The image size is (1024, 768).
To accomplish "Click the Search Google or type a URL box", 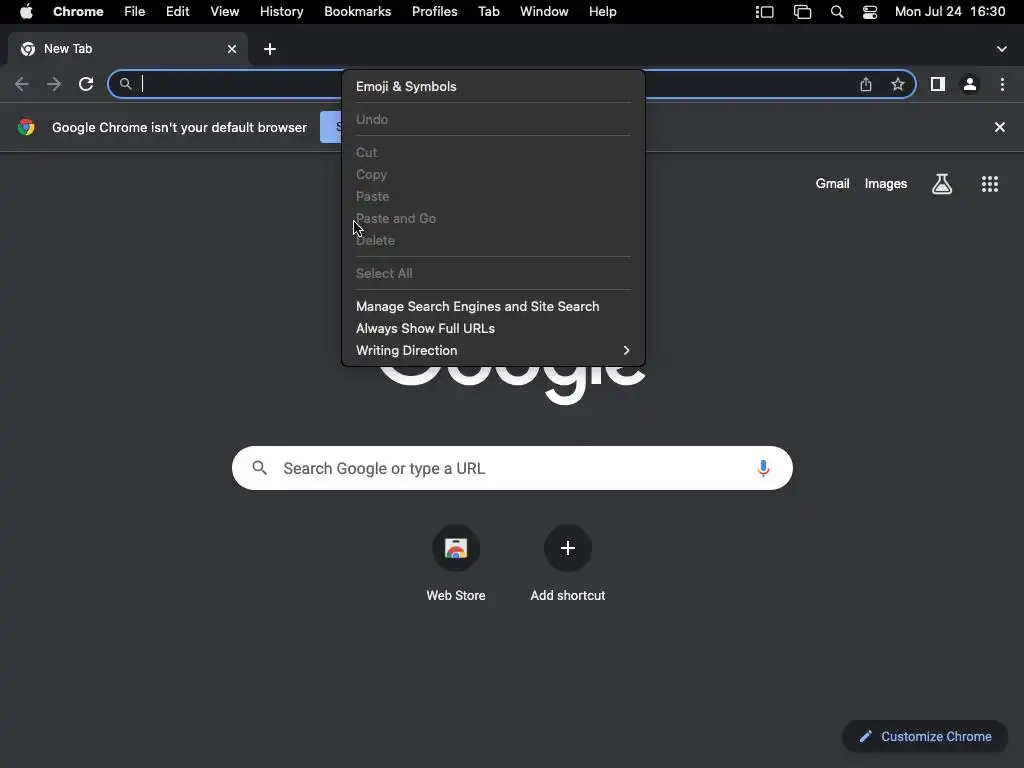I will pos(512,468).
